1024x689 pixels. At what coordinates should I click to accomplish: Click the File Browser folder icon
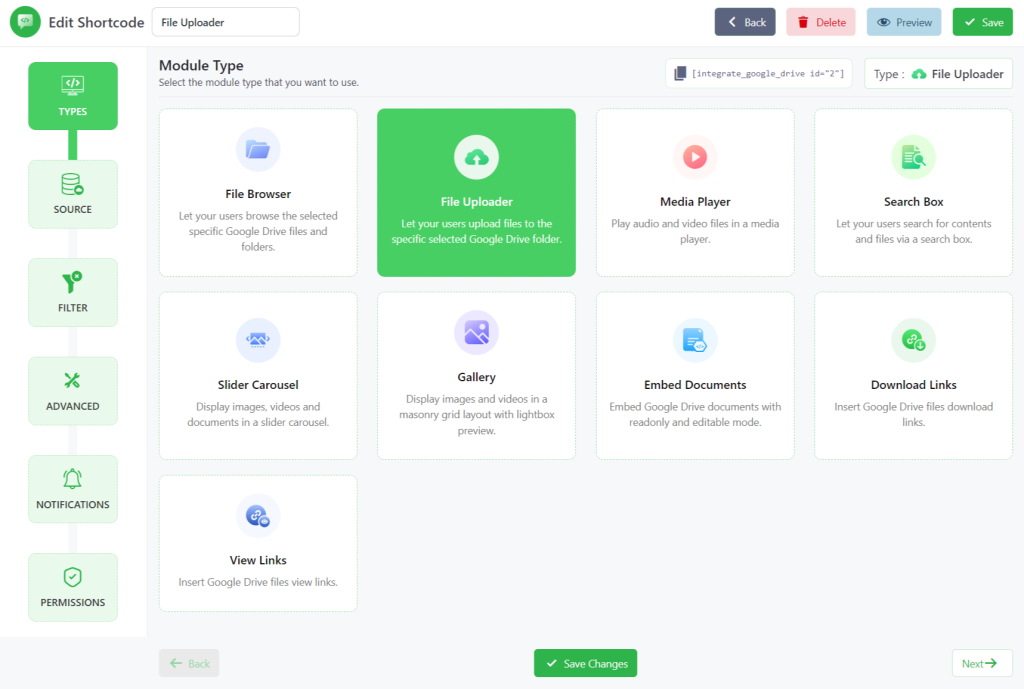[258, 150]
